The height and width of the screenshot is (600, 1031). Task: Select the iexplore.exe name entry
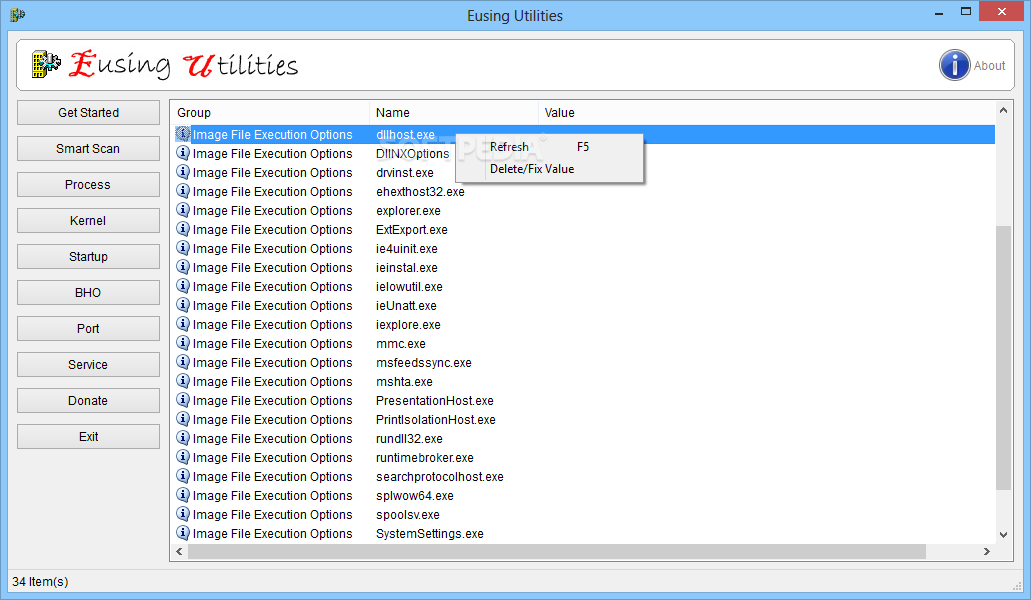pos(408,325)
